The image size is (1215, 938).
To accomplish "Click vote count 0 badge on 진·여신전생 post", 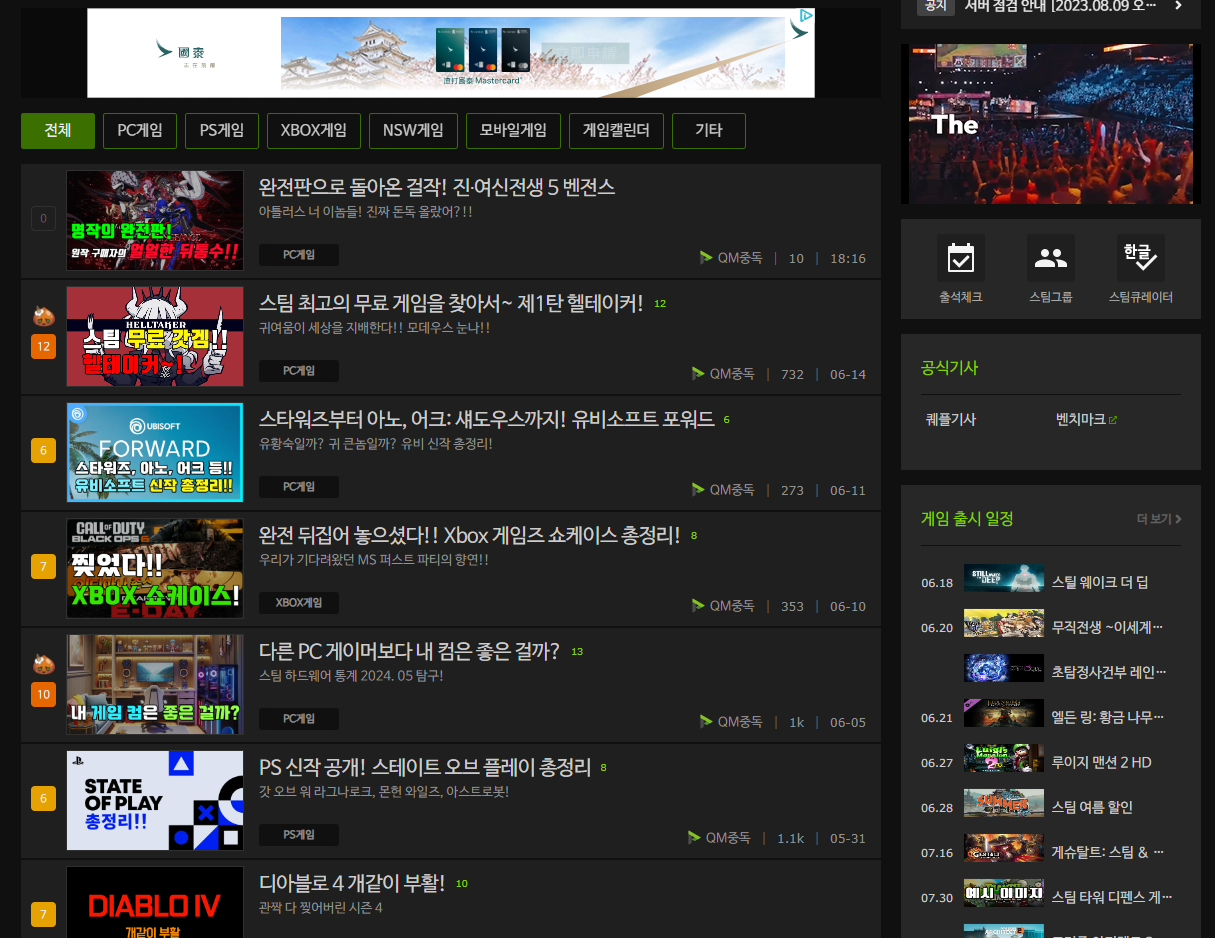I will tap(43, 218).
